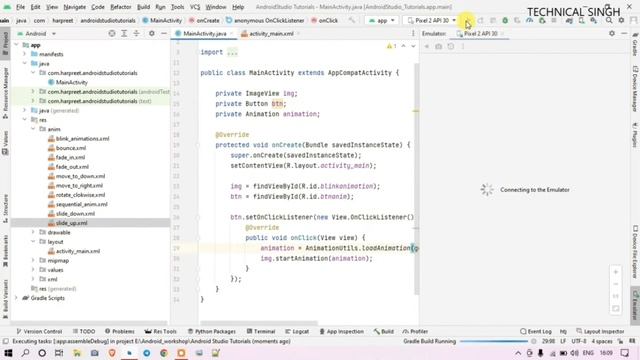Go to previous highlighted error arrow
640x360 pixels.
(403, 46)
